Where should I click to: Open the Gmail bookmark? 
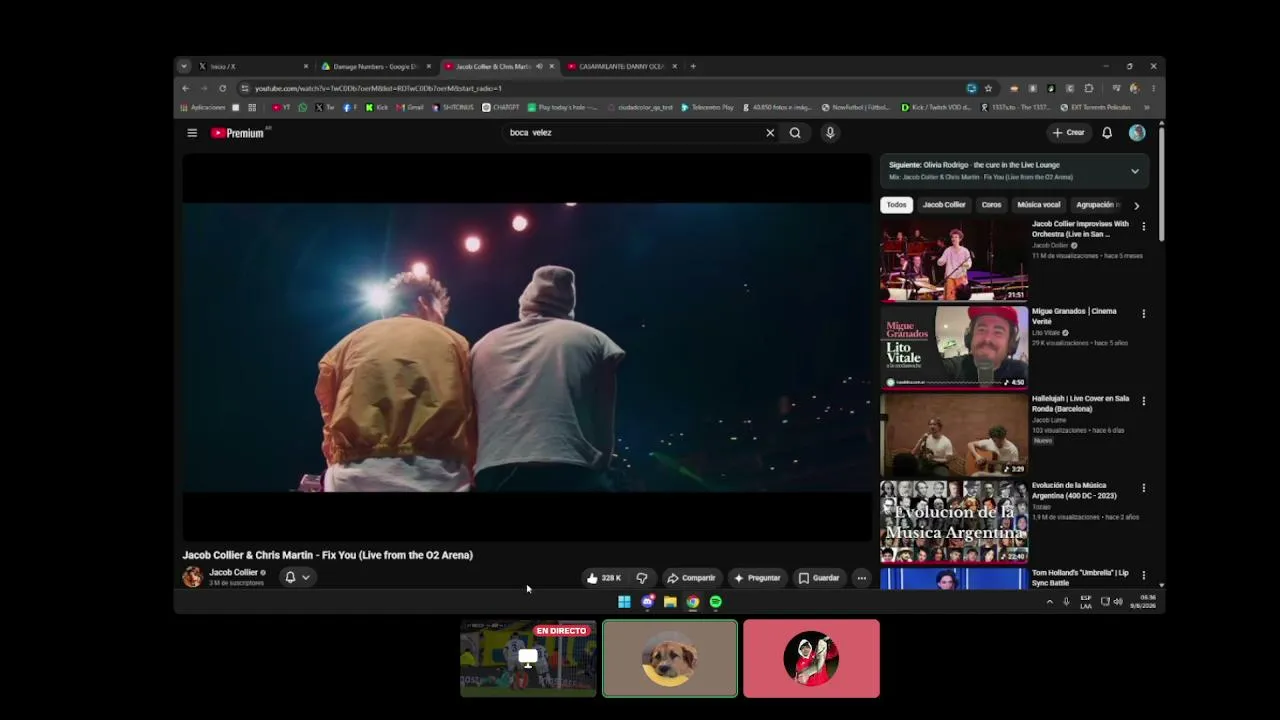[x=410, y=107]
